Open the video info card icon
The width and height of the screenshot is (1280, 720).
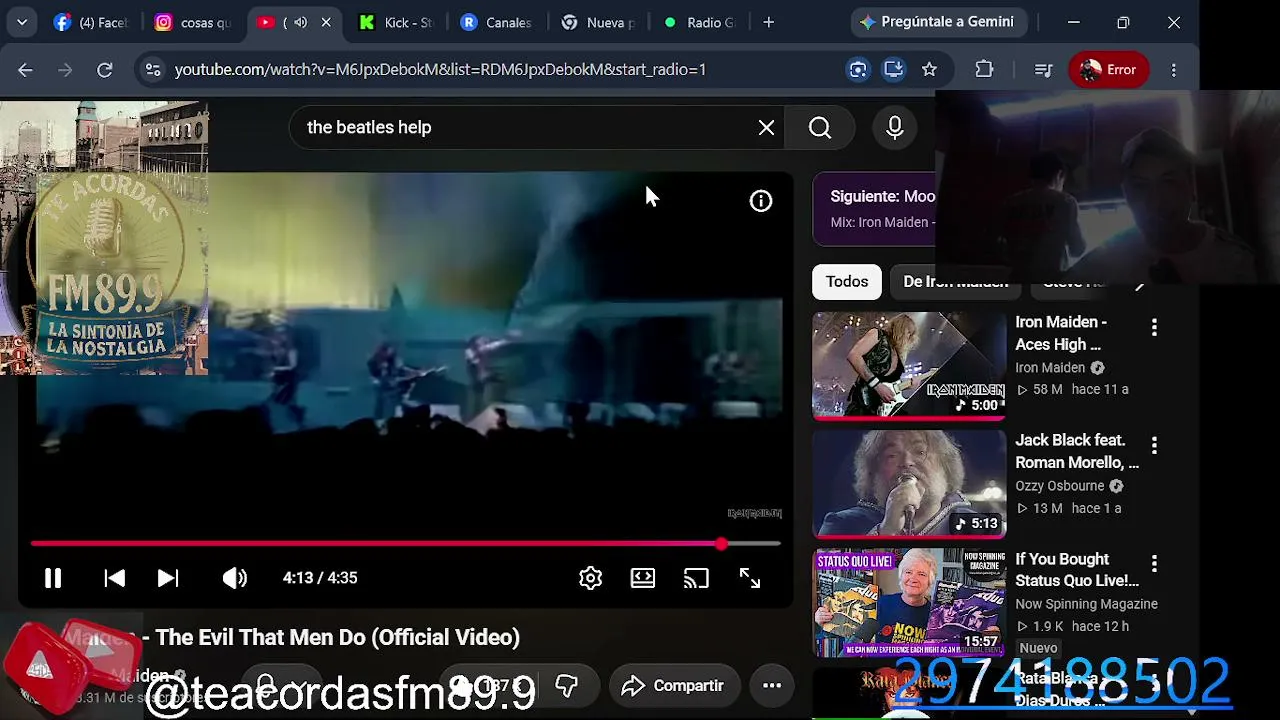pyautogui.click(x=761, y=201)
